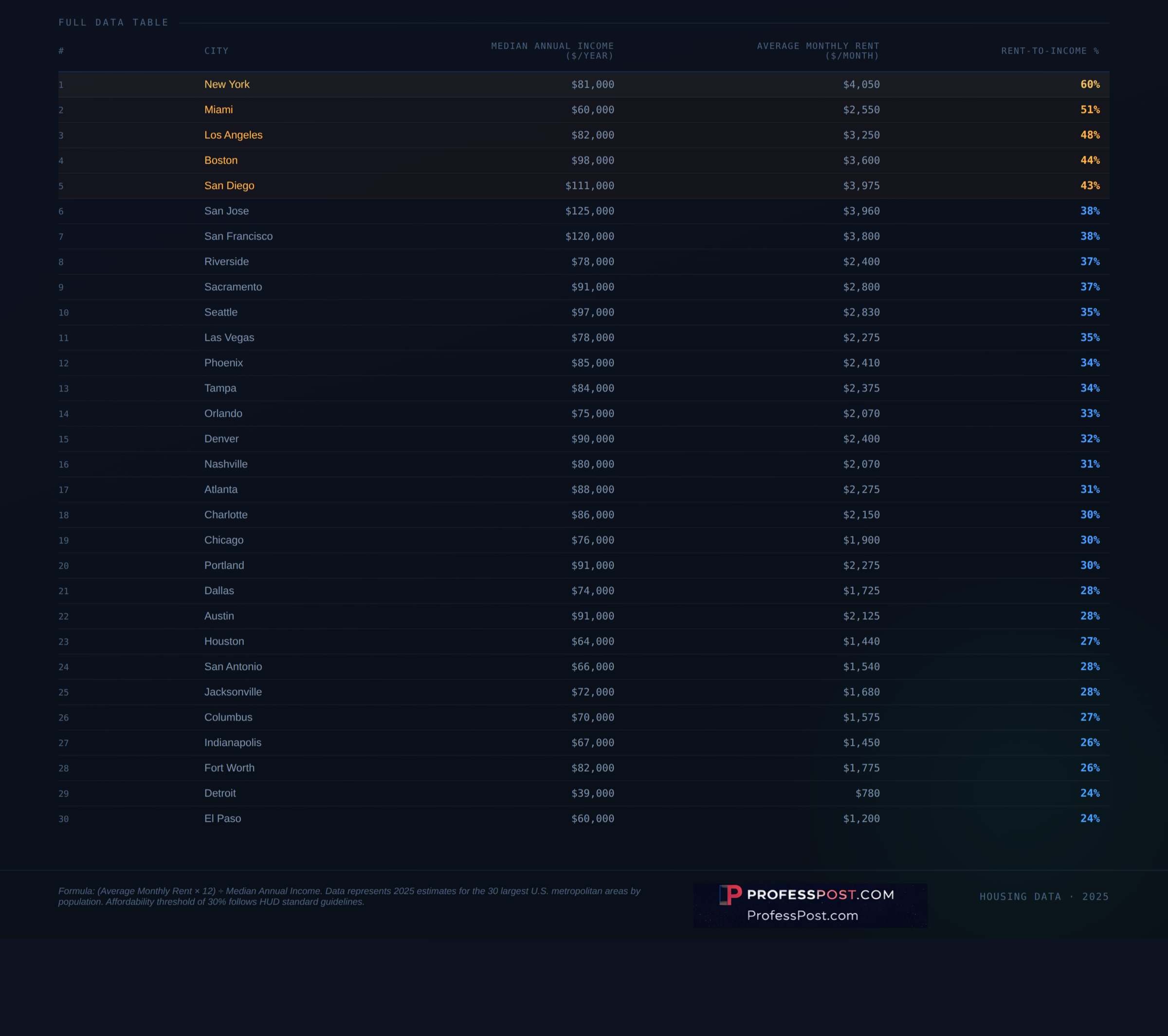Click Chicago's 30% rent-to-income value
Image resolution: width=1168 pixels, height=1036 pixels.
(1089, 540)
